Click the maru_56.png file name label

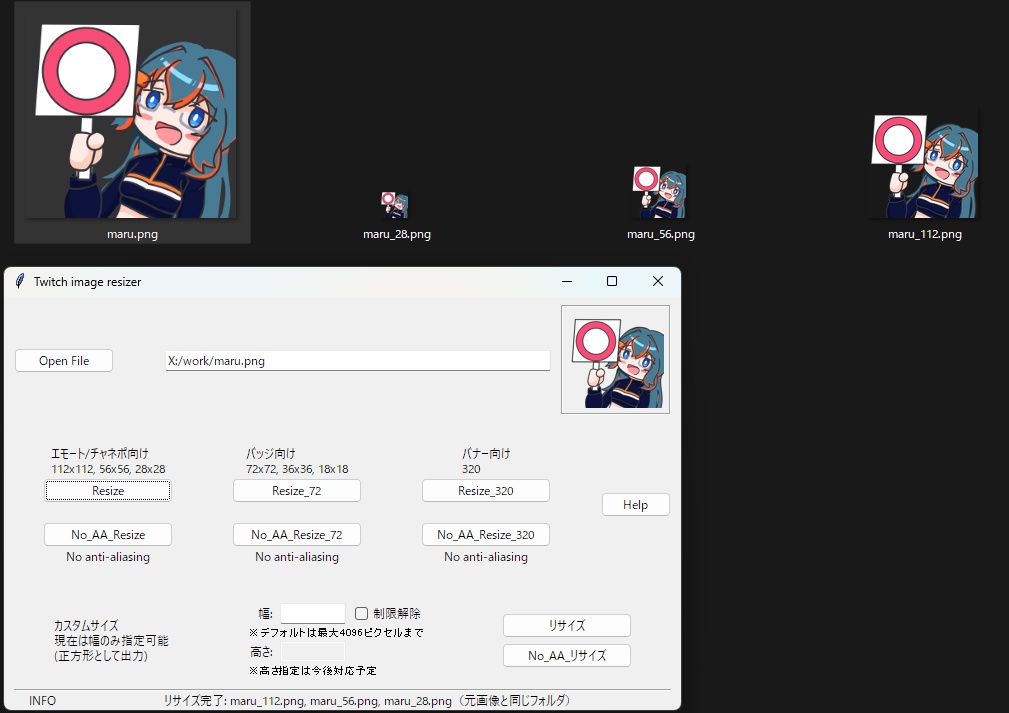[x=661, y=234]
